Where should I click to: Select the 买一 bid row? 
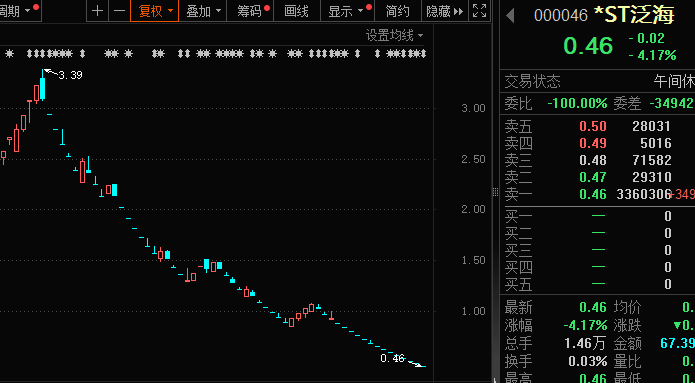tap(597, 216)
